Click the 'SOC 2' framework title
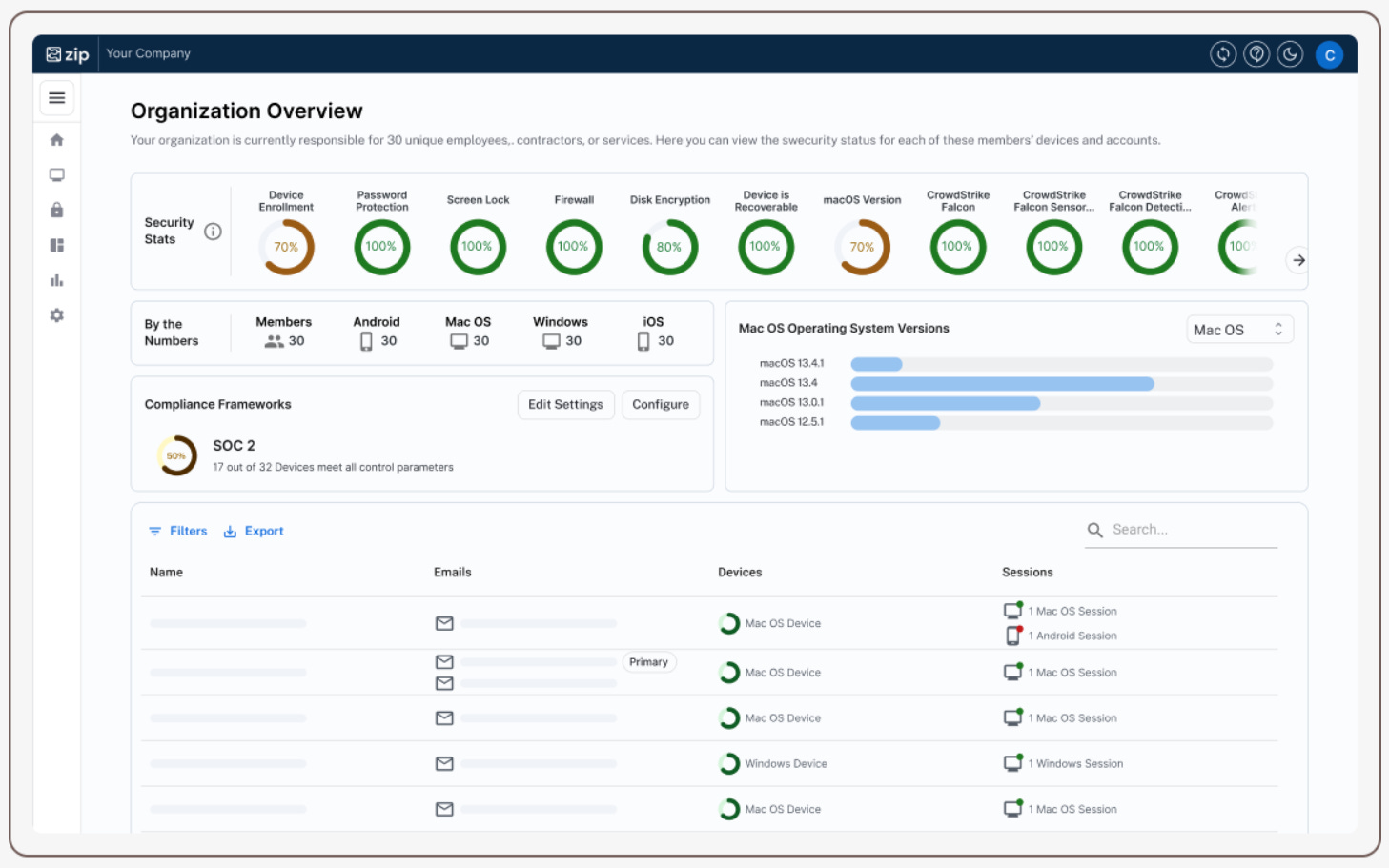The height and width of the screenshot is (868, 1389). point(234,445)
